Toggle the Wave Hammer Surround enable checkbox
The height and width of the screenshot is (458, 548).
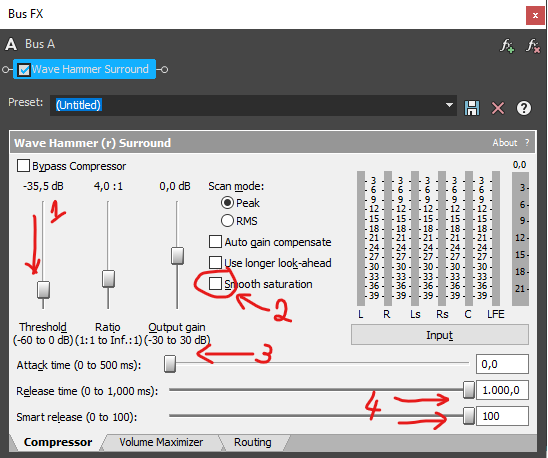click(24, 70)
